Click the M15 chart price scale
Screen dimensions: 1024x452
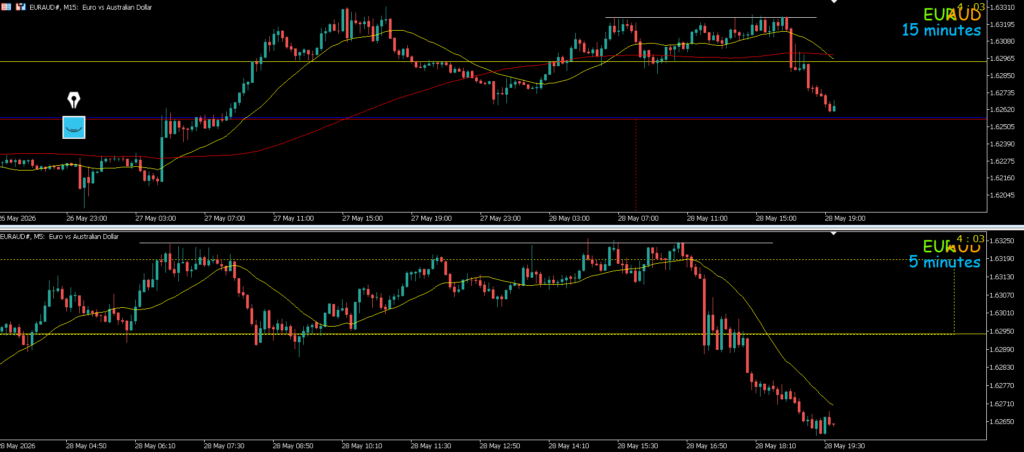(x=1005, y=108)
